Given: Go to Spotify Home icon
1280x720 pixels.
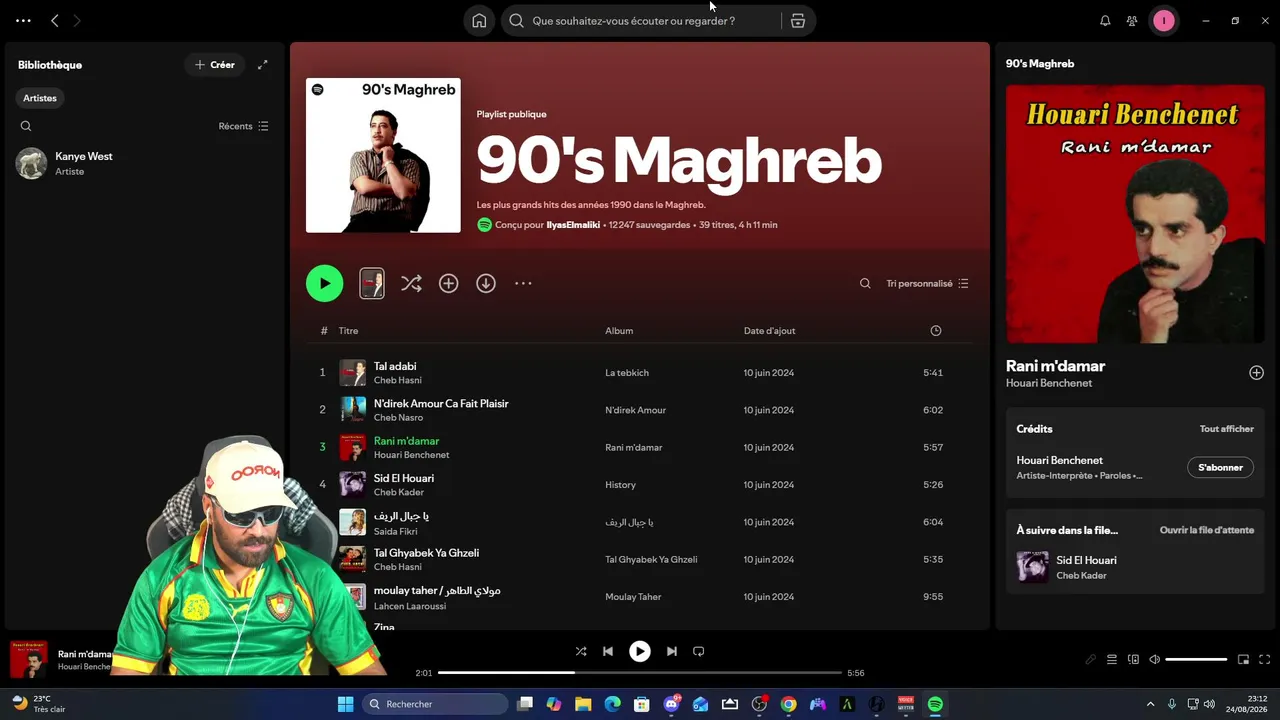Looking at the screenshot, I should pos(479,20).
